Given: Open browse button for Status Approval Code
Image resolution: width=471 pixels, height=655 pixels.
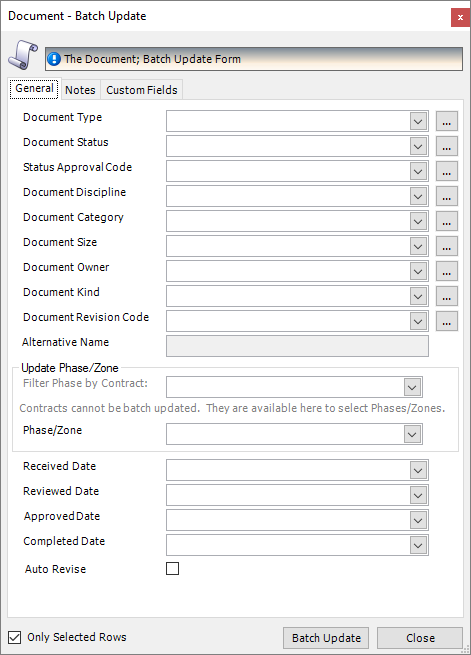Looking at the screenshot, I should pos(446,171).
